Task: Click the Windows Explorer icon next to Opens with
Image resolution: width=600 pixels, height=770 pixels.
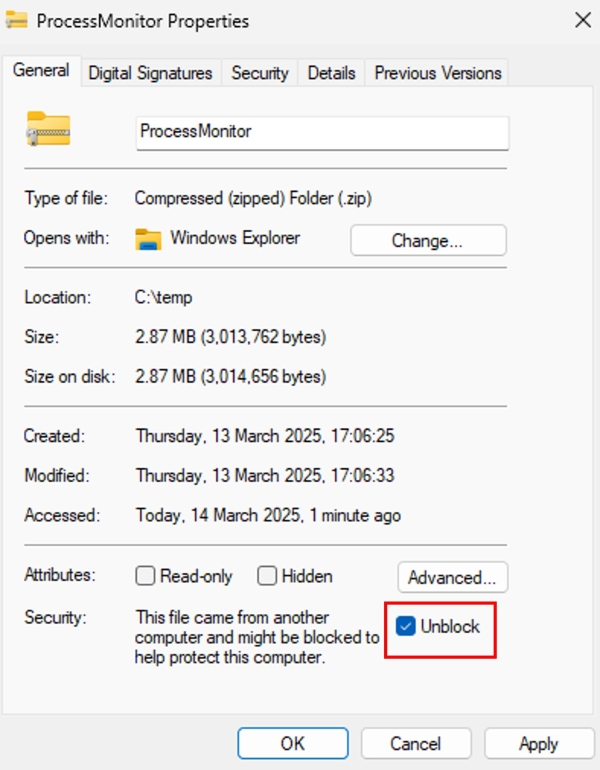Action: (x=148, y=239)
